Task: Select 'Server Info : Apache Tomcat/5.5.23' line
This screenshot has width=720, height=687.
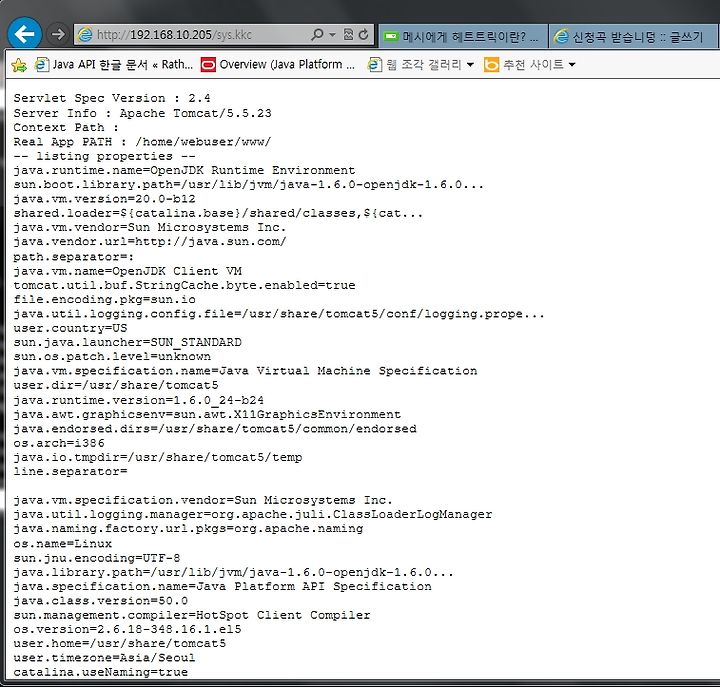Action: click(142, 113)
